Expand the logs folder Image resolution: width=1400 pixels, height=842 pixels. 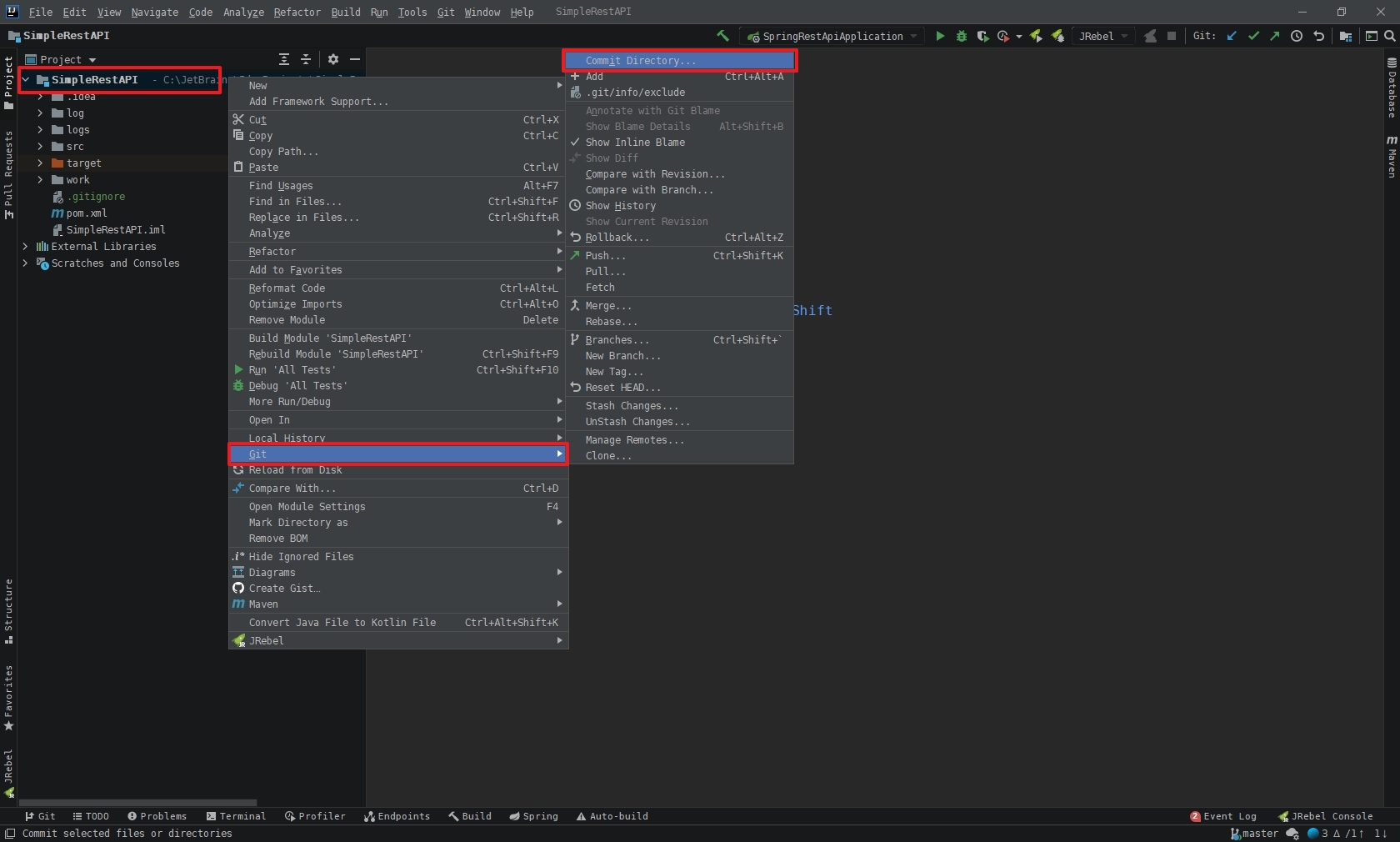(40, 130)
